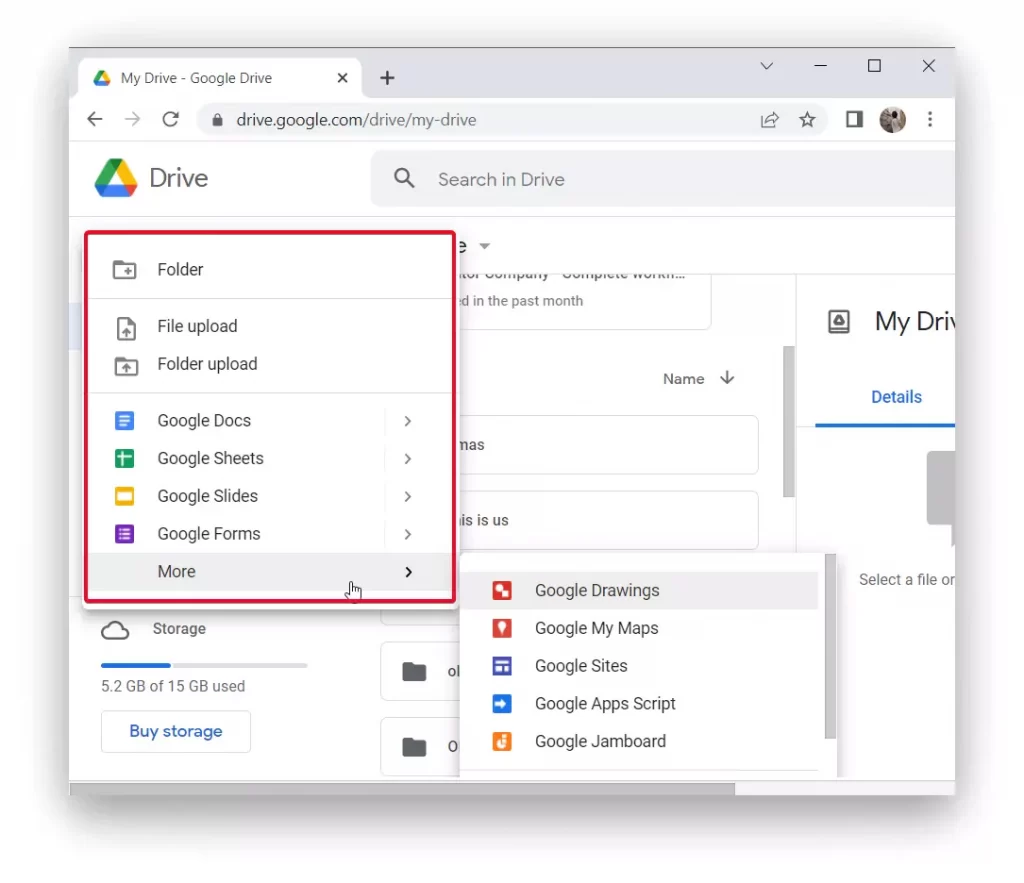
Task: Click the Google Drawings icon
Action: pyautogui.click(x=502, y=590)
